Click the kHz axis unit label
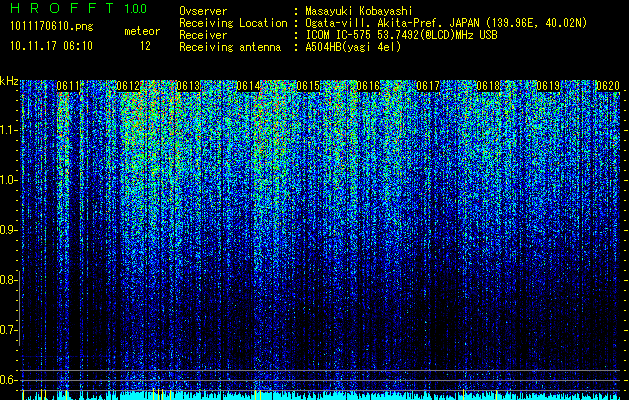 (9, 81)
